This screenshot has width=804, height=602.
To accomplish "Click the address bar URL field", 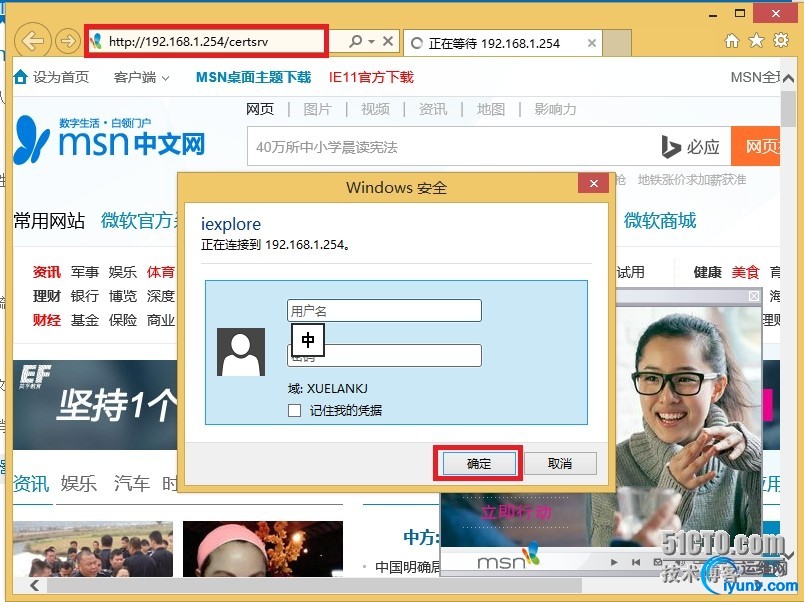I will 206,41.
